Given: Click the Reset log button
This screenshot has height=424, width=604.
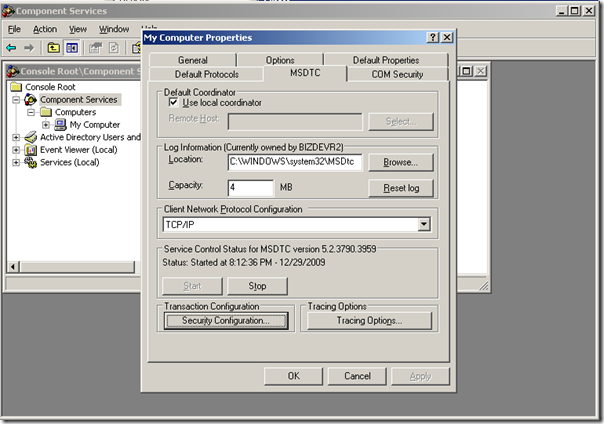Looking at the screenshot, I should (401, 188).
